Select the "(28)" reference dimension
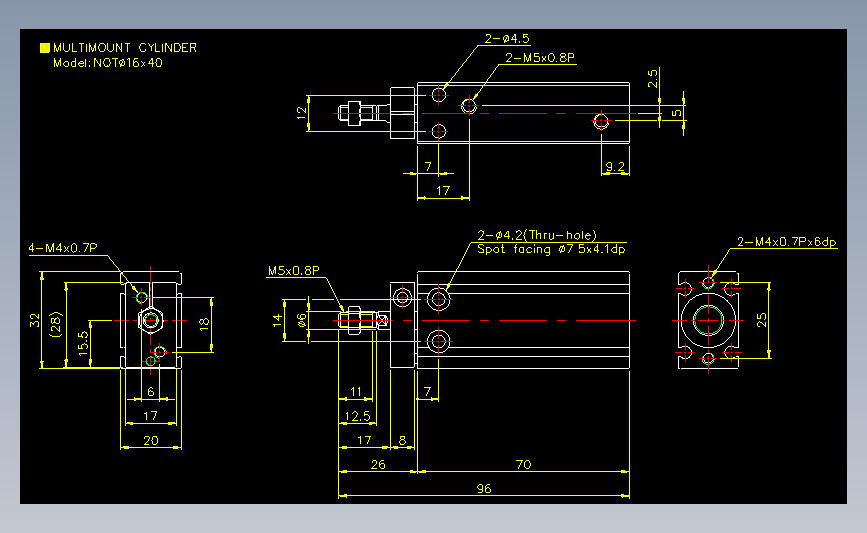Screen dimensions: 867x533 tap(56, 325)
